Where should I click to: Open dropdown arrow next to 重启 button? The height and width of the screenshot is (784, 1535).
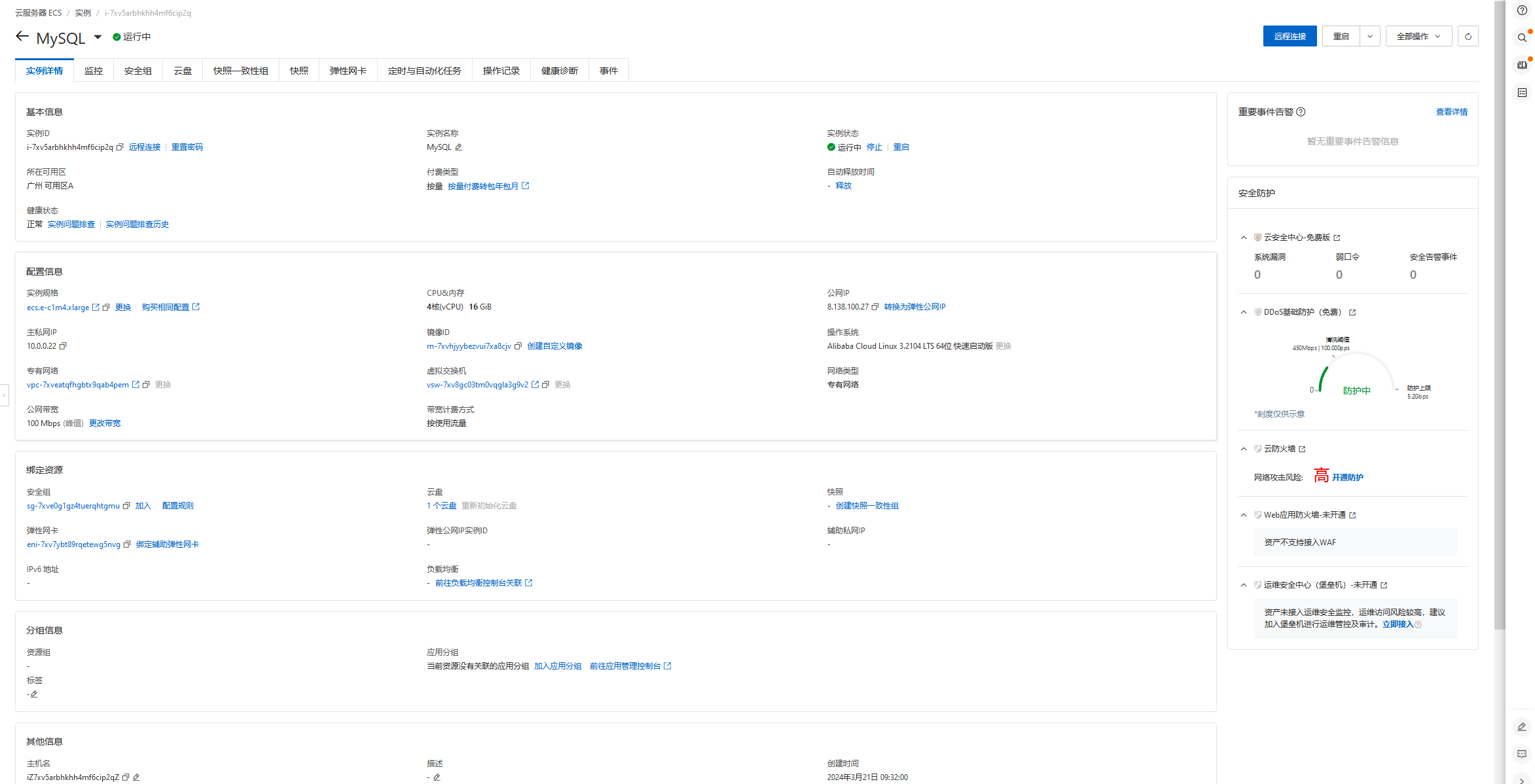(x=1369, y=37)
